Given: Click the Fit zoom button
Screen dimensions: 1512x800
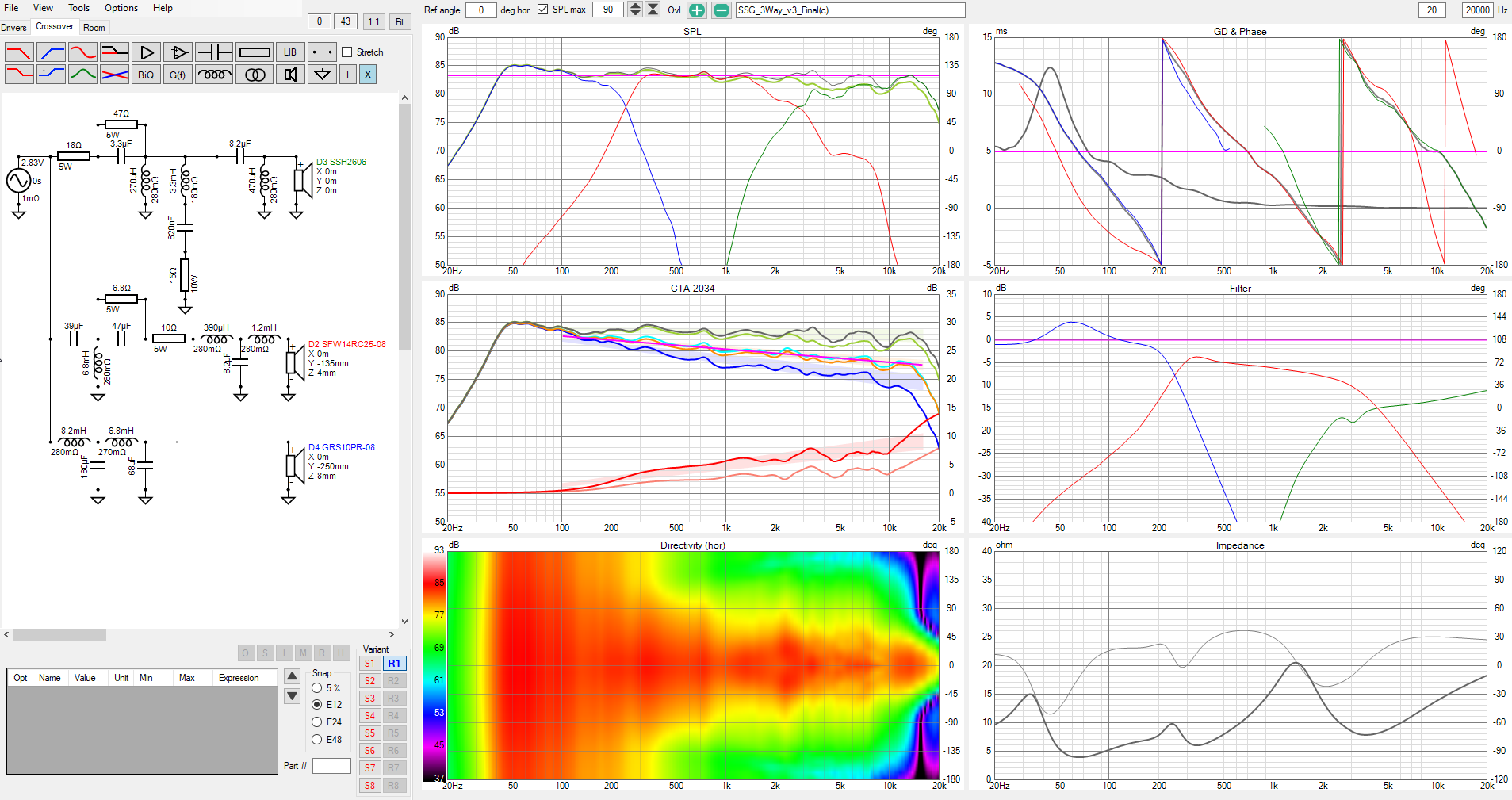Looking at the screenshot, I should pyautogui.click(x=400, y=21).
